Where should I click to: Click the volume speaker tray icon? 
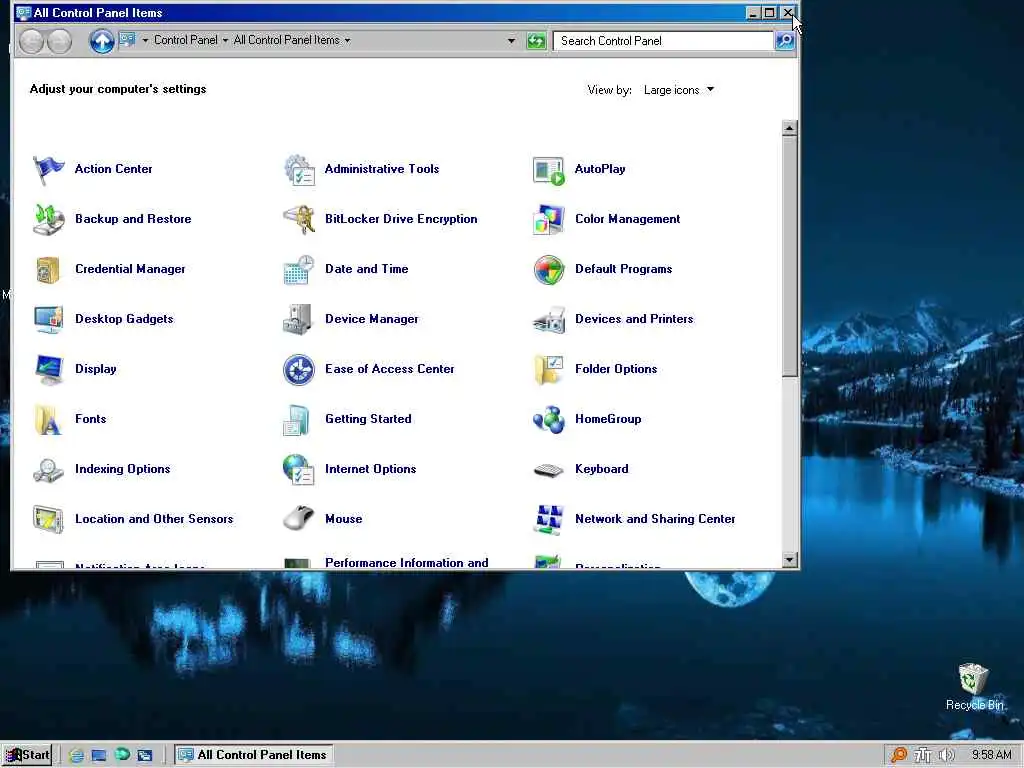pyautogui.click(x=946, y=756)
